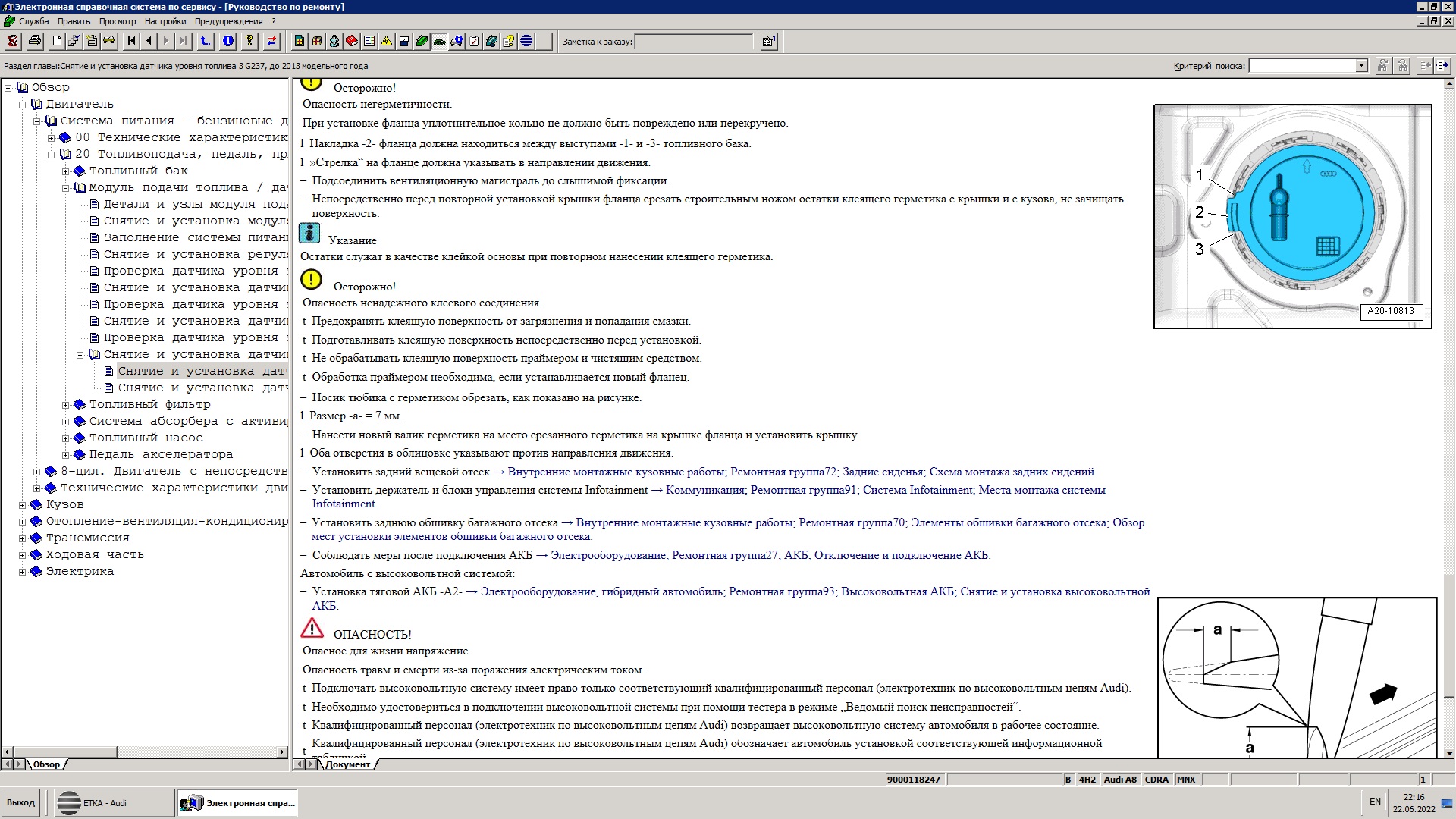1456x819 pixels.
Task: Click the yellow warning triangle toolbar icon
Action: pyautogui.click(x=387, y=42)
